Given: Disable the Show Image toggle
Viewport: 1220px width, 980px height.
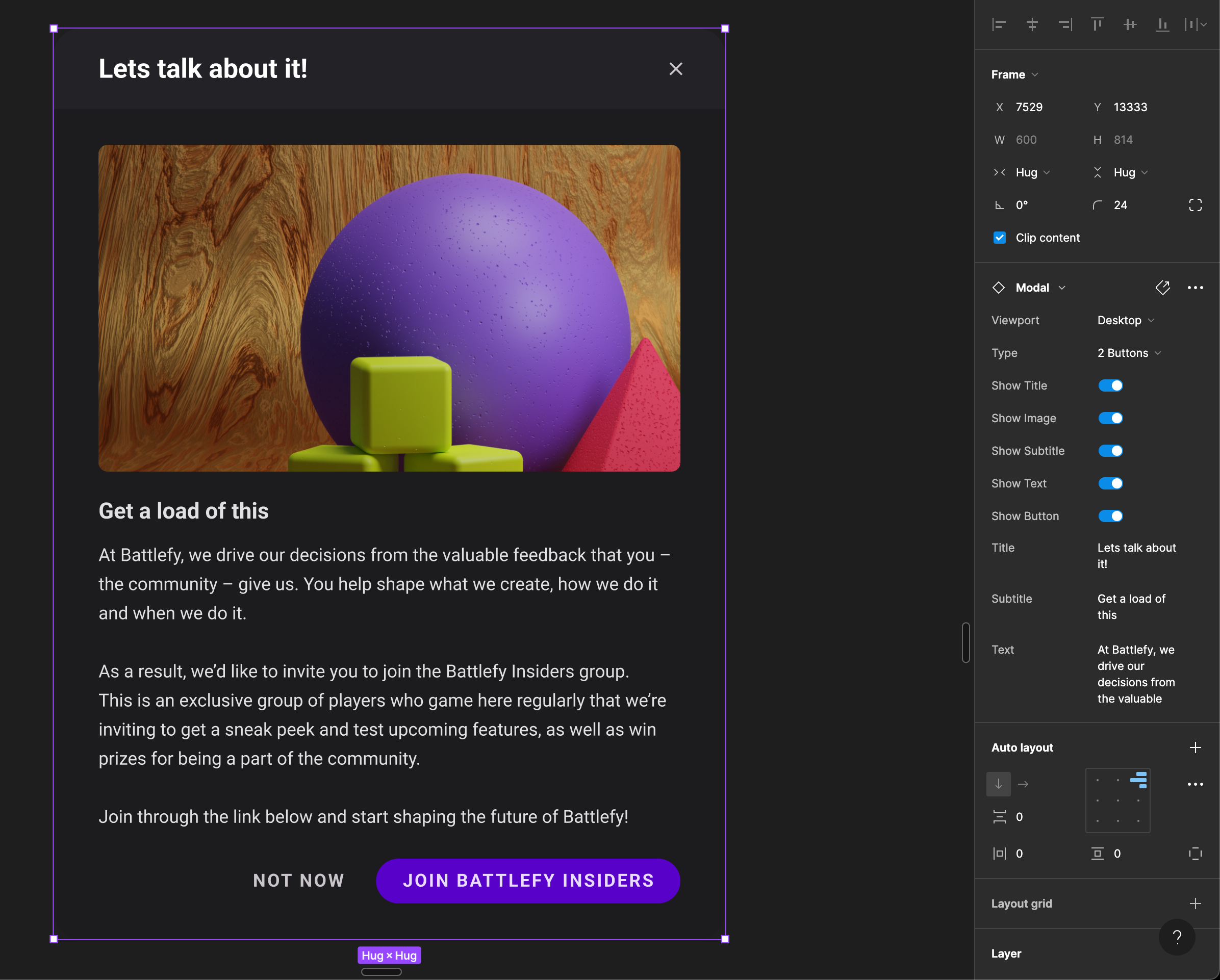Looking at the screenshot, I should [x=1110, y=418].
